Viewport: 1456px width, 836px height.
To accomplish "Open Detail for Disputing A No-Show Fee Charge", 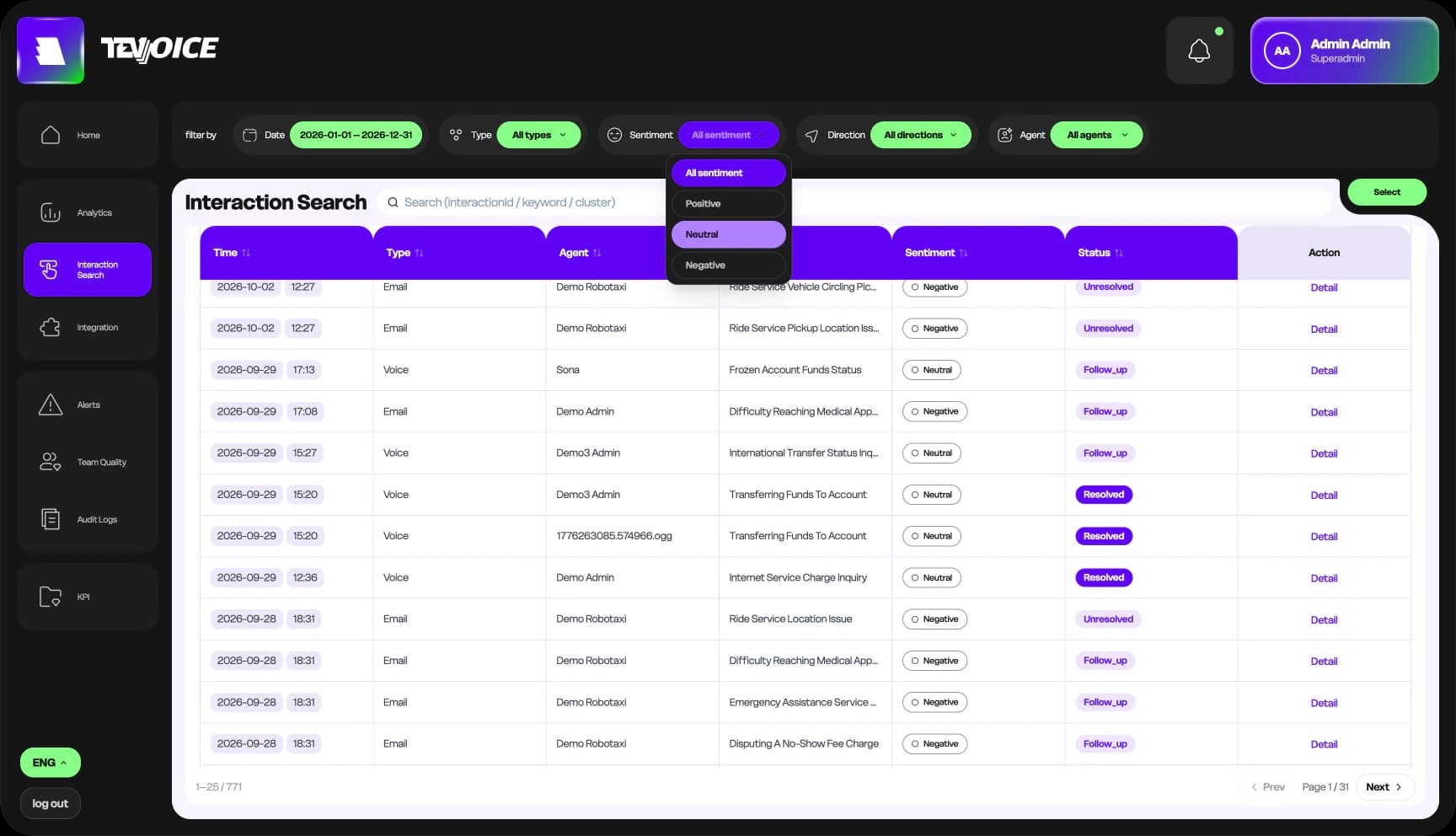I will click(x=1324, y=744).
